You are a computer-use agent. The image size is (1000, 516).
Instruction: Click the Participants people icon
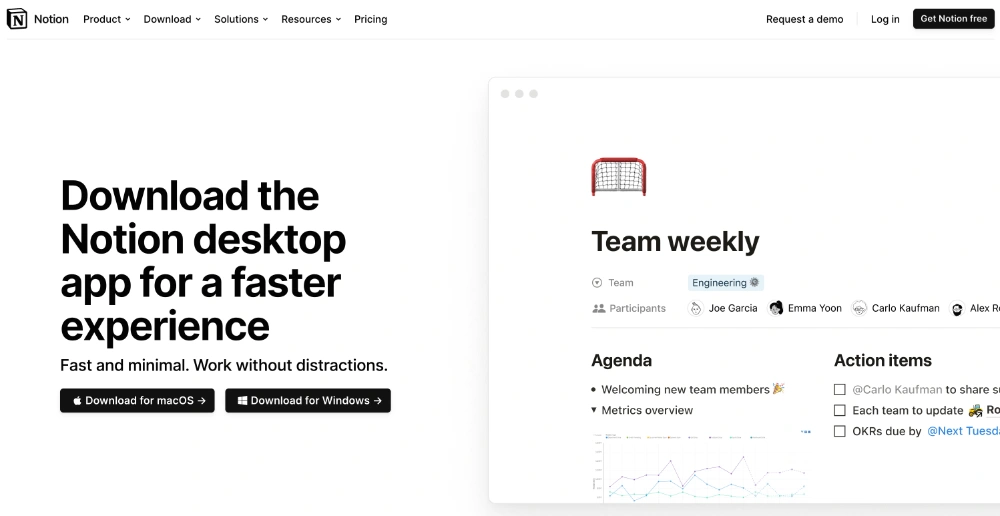point(598,308)
